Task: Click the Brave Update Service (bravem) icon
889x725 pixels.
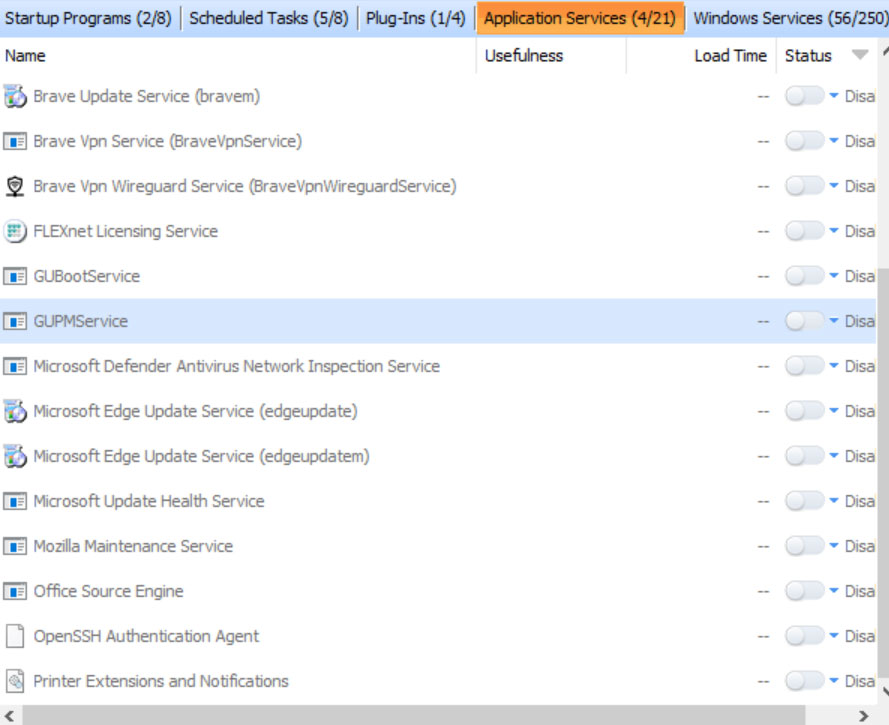Action: [x=15, y=96]
